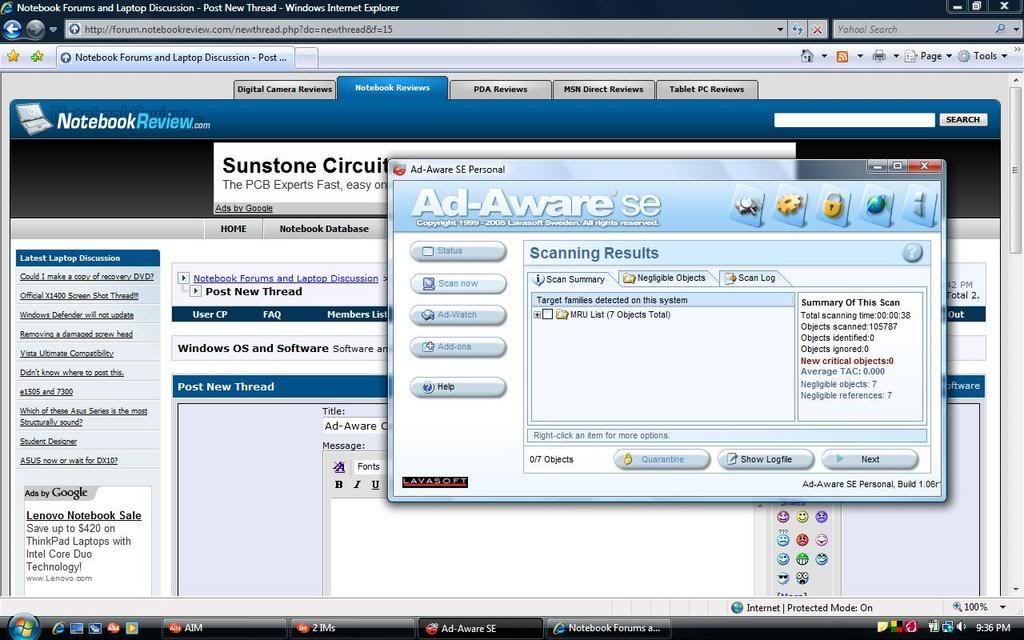Click the Print icon in IE toolbar
Image resolution: width=1024 pixels, height=640 pixels.
pos(879,56)
